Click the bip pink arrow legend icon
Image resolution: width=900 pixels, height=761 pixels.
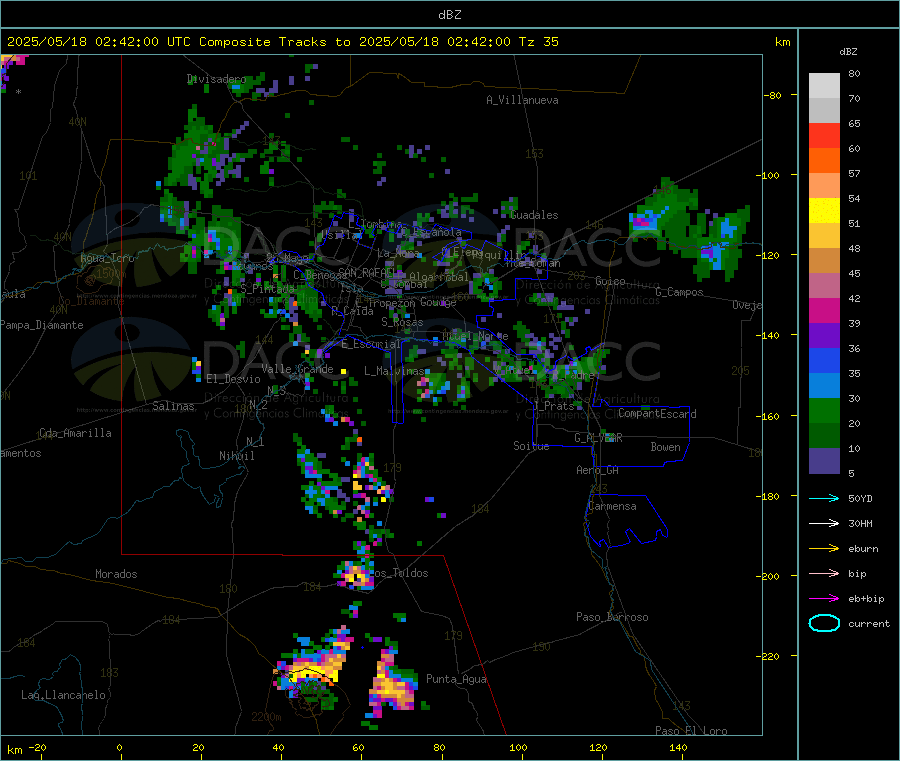(x=824, y=573)
